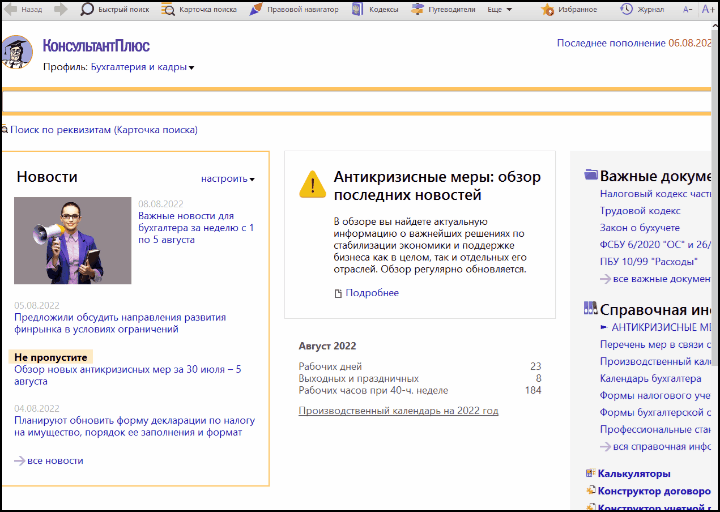Click the КонсультантПлюс professor logo
The width and height of the screenshot is (720, 512).
tap(17, 52)
